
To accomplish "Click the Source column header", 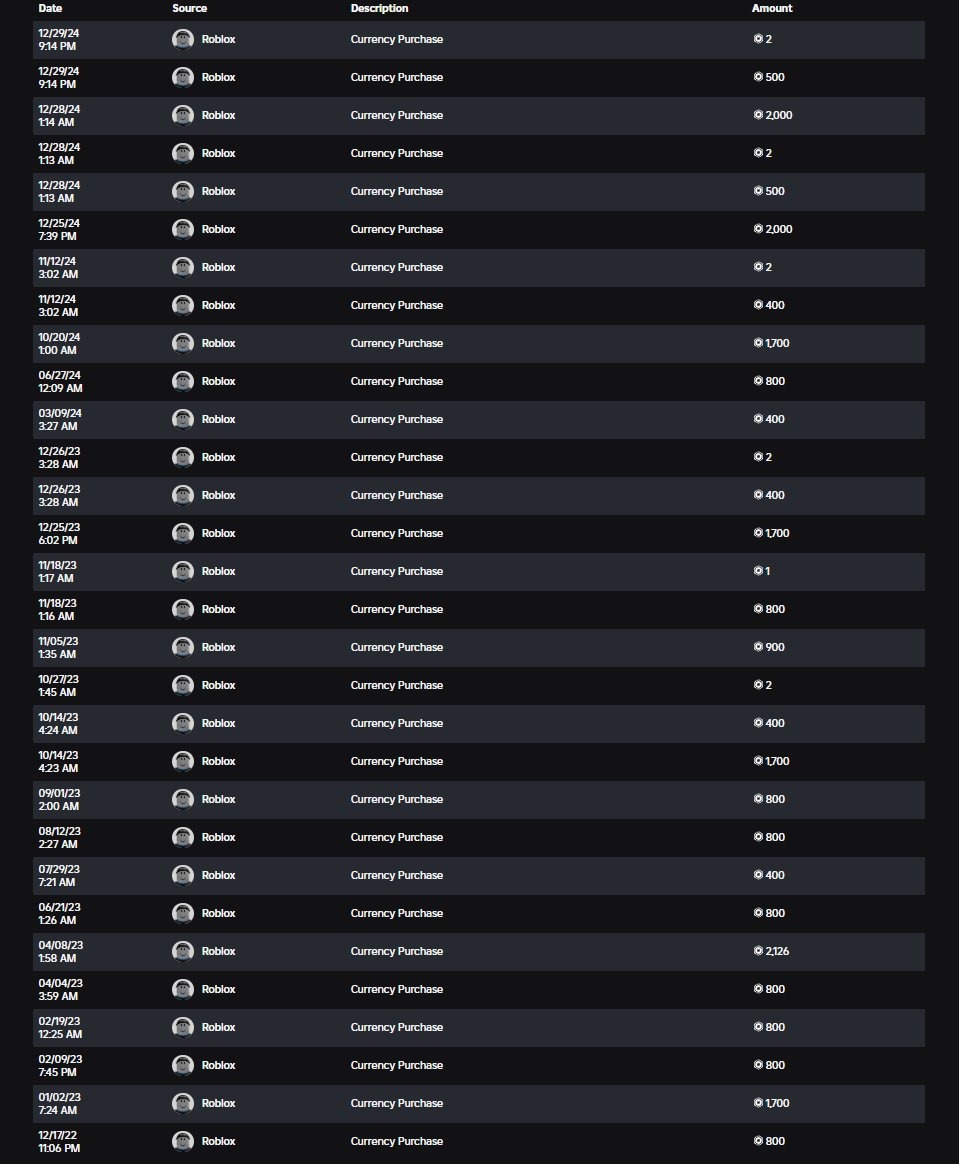I will 189,8.
